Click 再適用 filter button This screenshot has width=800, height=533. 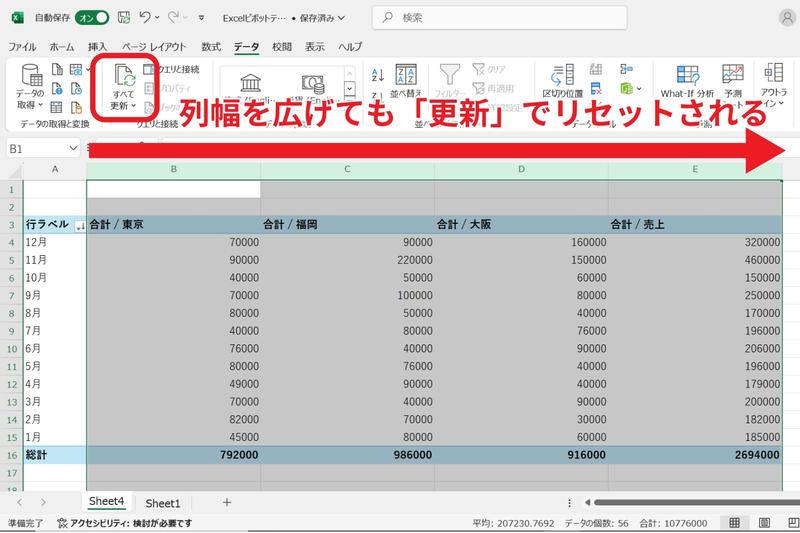click(493, 88)
